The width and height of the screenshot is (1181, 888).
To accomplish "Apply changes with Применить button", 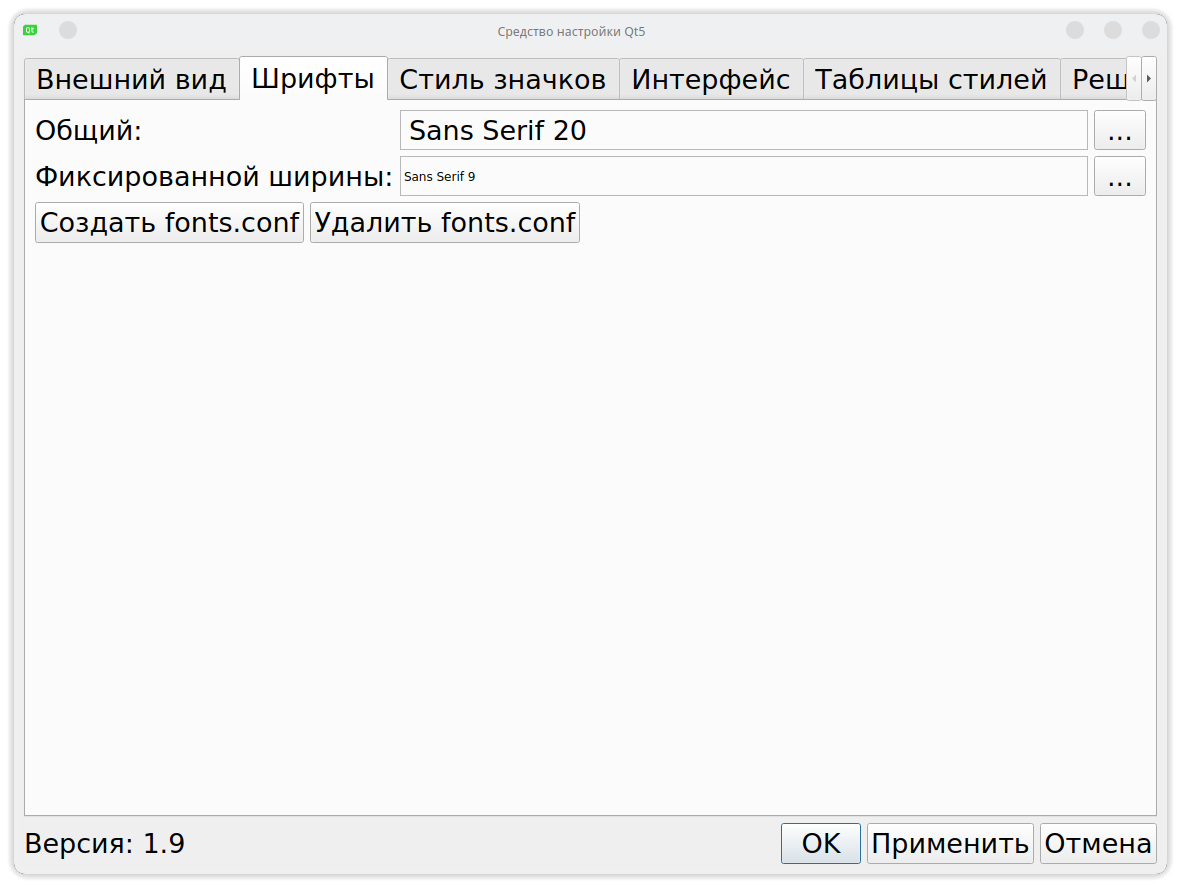I will [x=950, y=844].
